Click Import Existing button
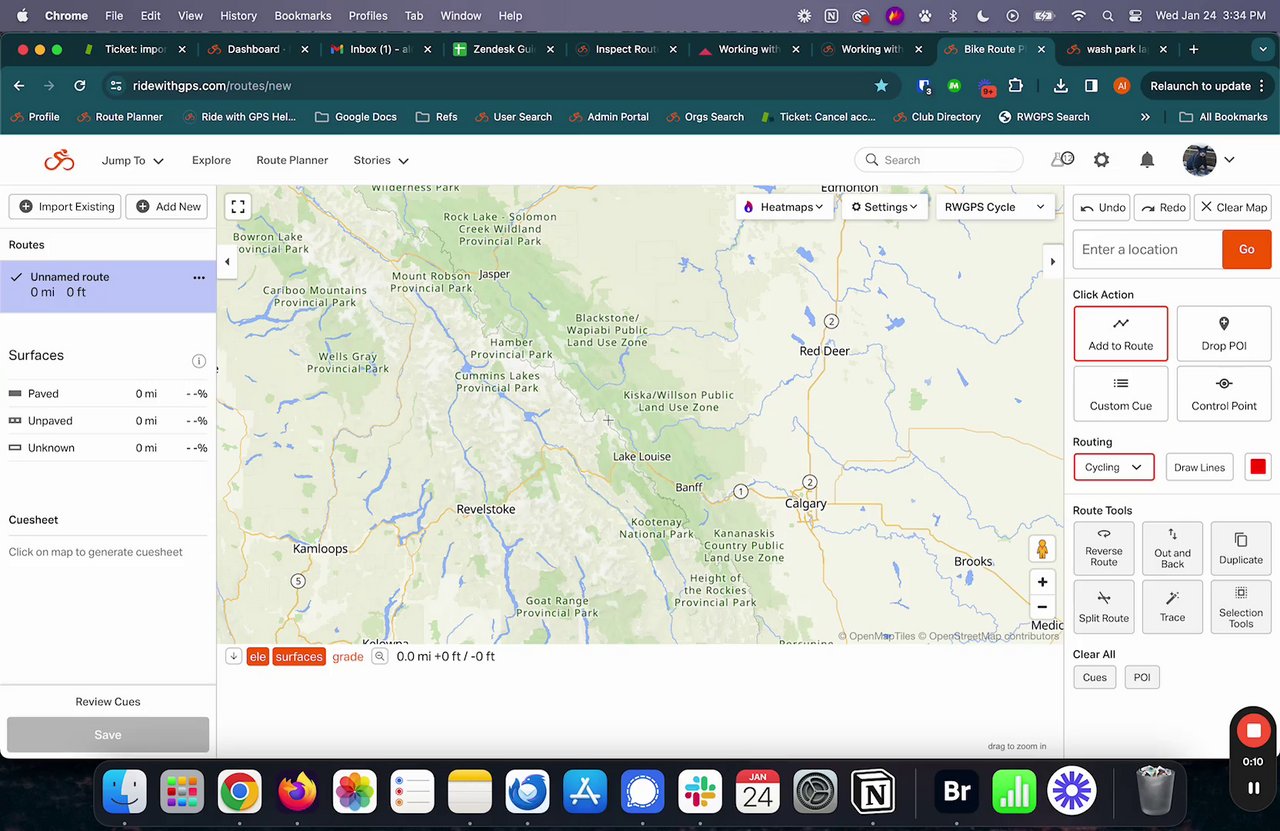The height and width of the screenshot is (831, 1280). click(66, 207)
